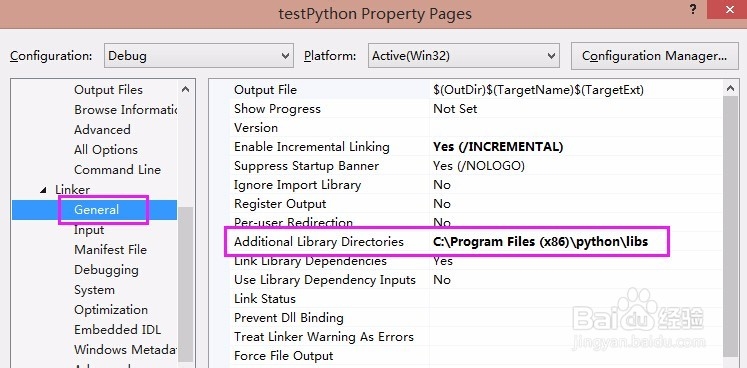Click No value of Ignore Import Library
The width and height of the screenshot is (747, 368).
(x=442, y=185)
